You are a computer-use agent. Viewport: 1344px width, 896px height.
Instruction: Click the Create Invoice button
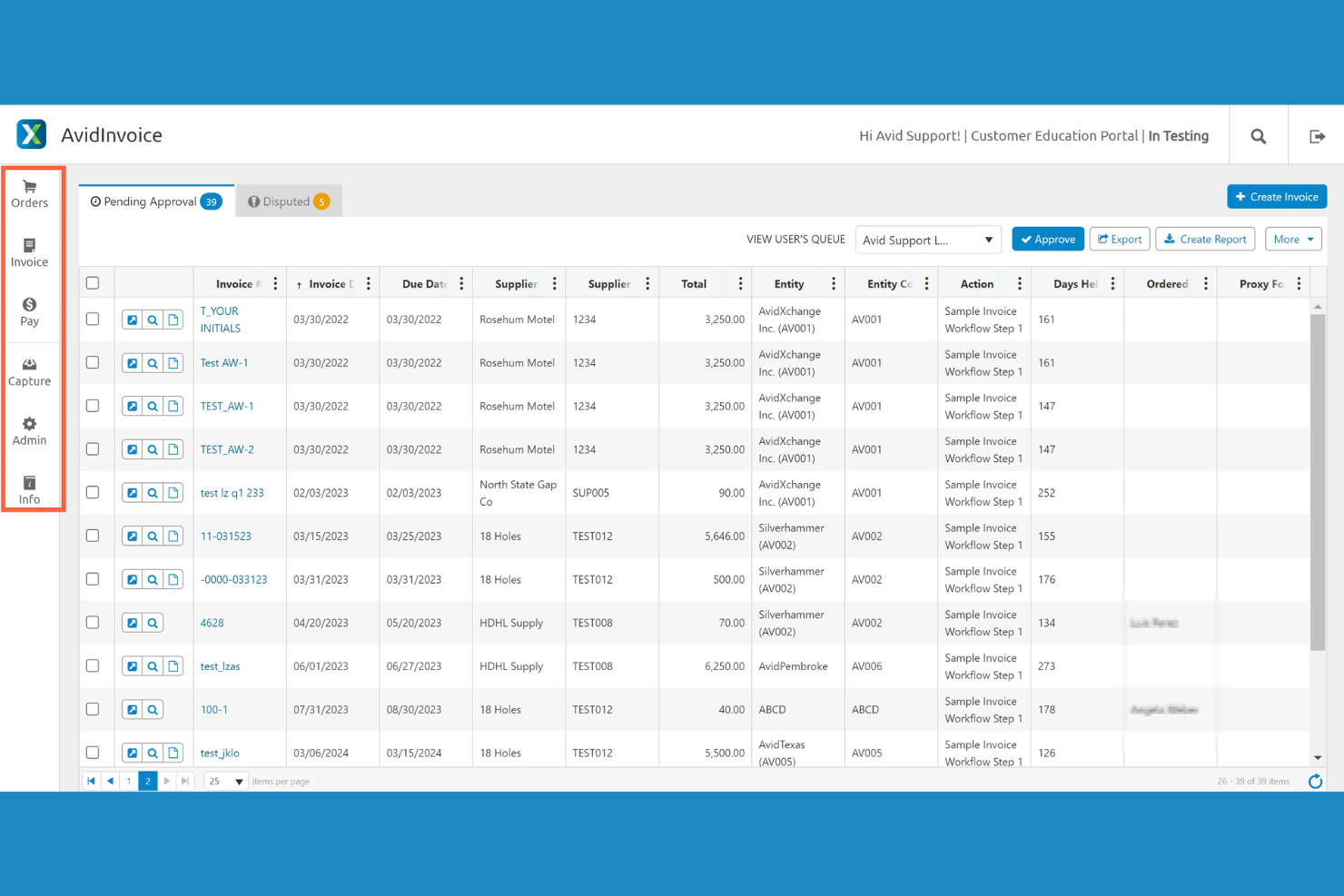1276,196
